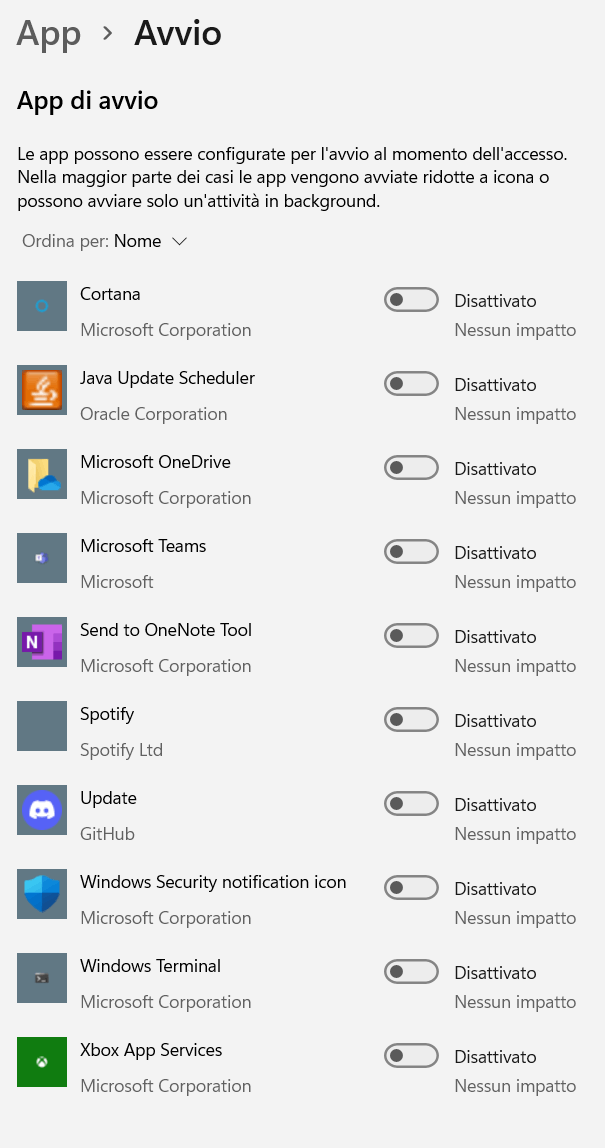The width and height of the screenshot is (605, 1148).
Task: Toggle Microsoft Teams startup switch
Action: pyautogui.click(x=412, y=552)
